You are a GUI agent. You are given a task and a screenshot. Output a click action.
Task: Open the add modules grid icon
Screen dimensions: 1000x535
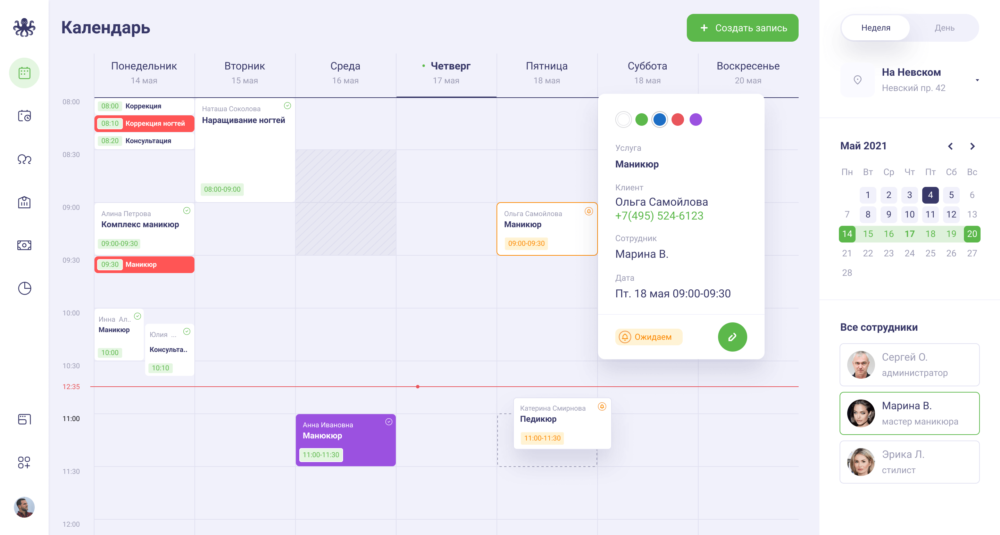point(24,462)
